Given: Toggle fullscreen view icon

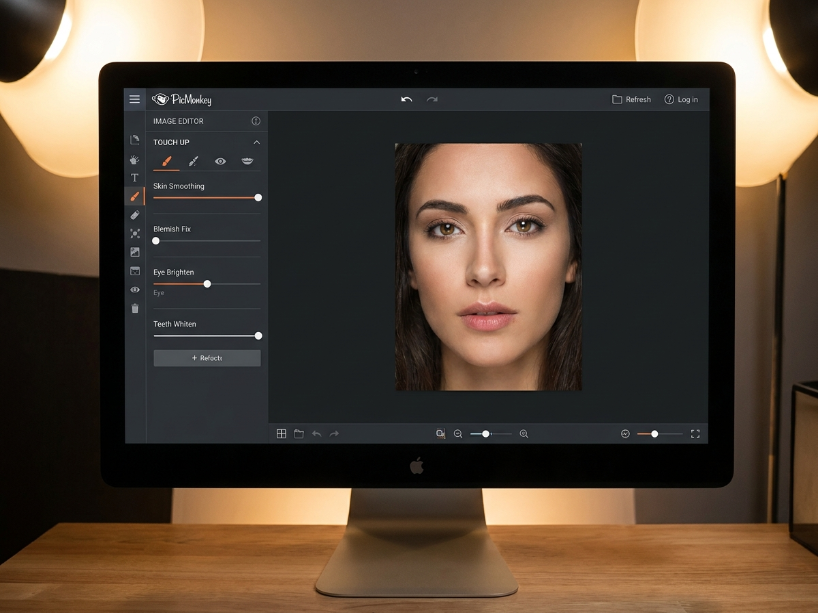Looking at the screenshot, I should 695,434.
